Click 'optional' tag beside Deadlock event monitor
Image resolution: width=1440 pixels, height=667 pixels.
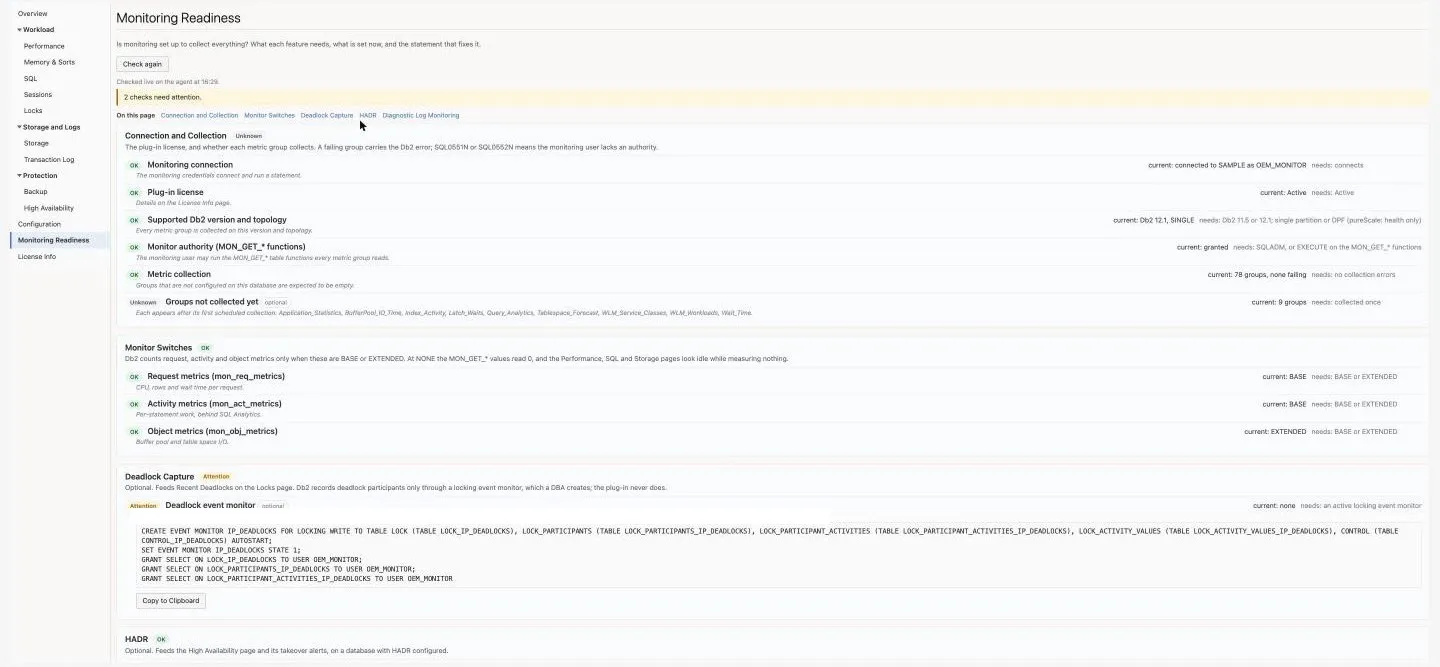[273, 506]
